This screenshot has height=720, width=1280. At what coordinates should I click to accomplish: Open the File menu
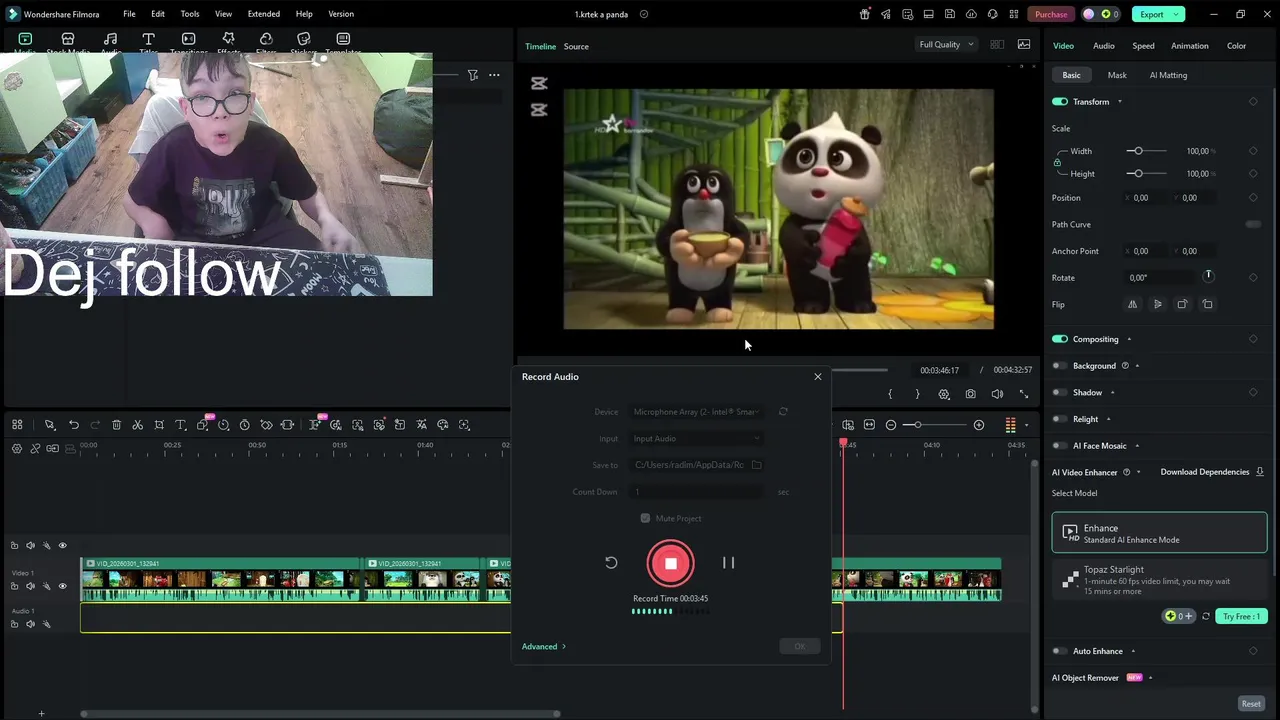click(129, 14)
